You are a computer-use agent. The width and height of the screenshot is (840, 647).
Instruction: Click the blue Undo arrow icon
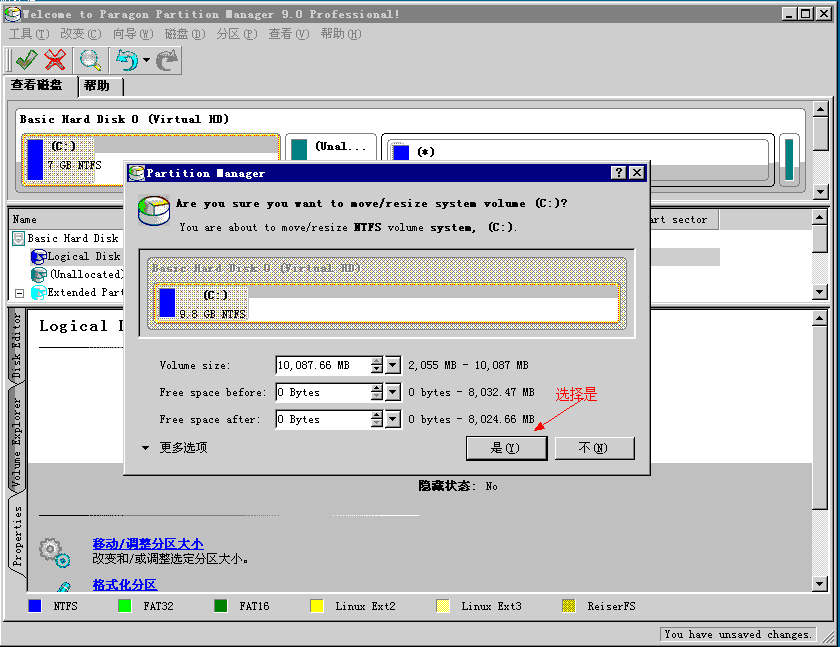127,60
